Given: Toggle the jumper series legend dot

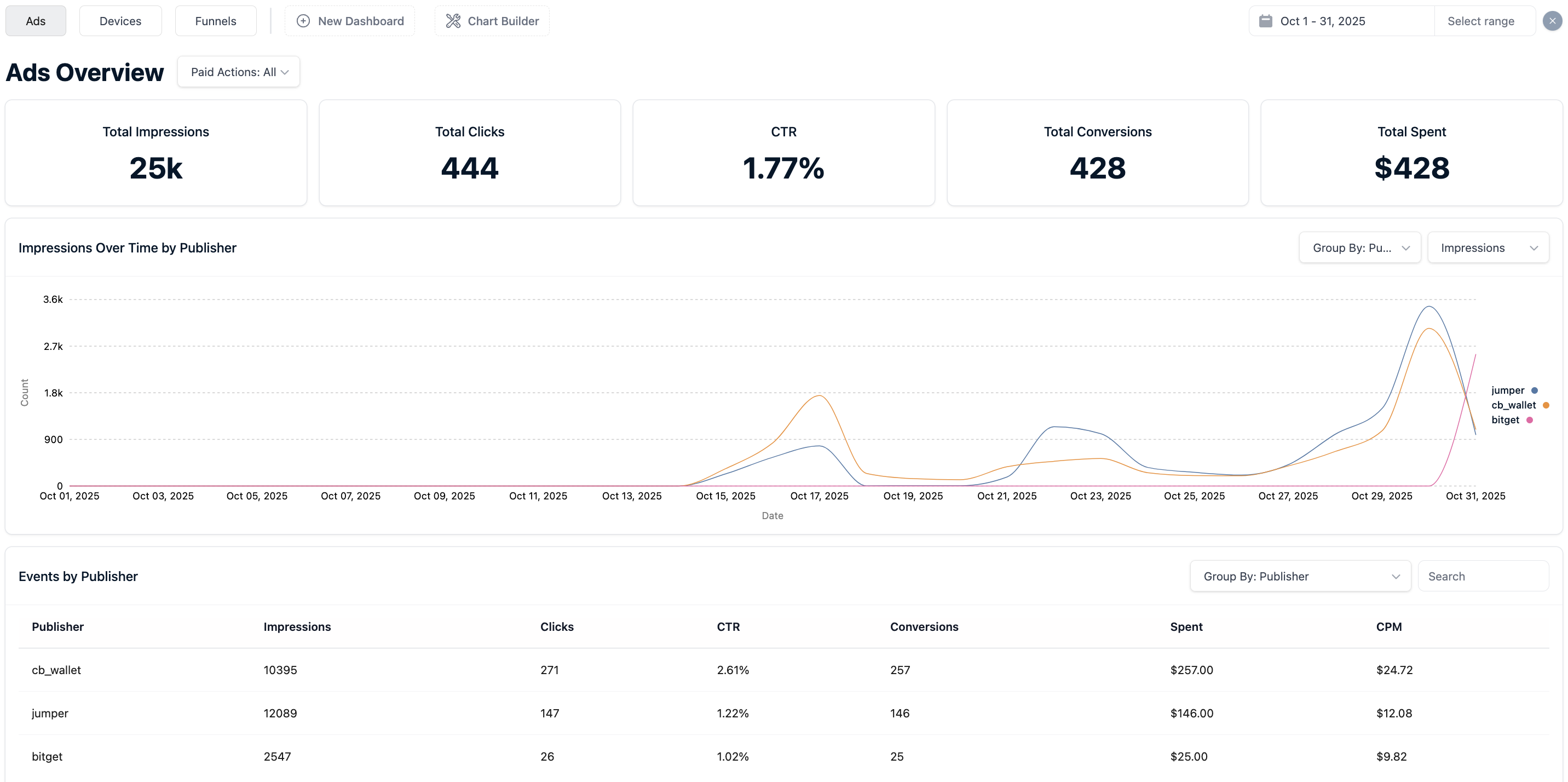Looking at the screenshot, I should 1535,390.
